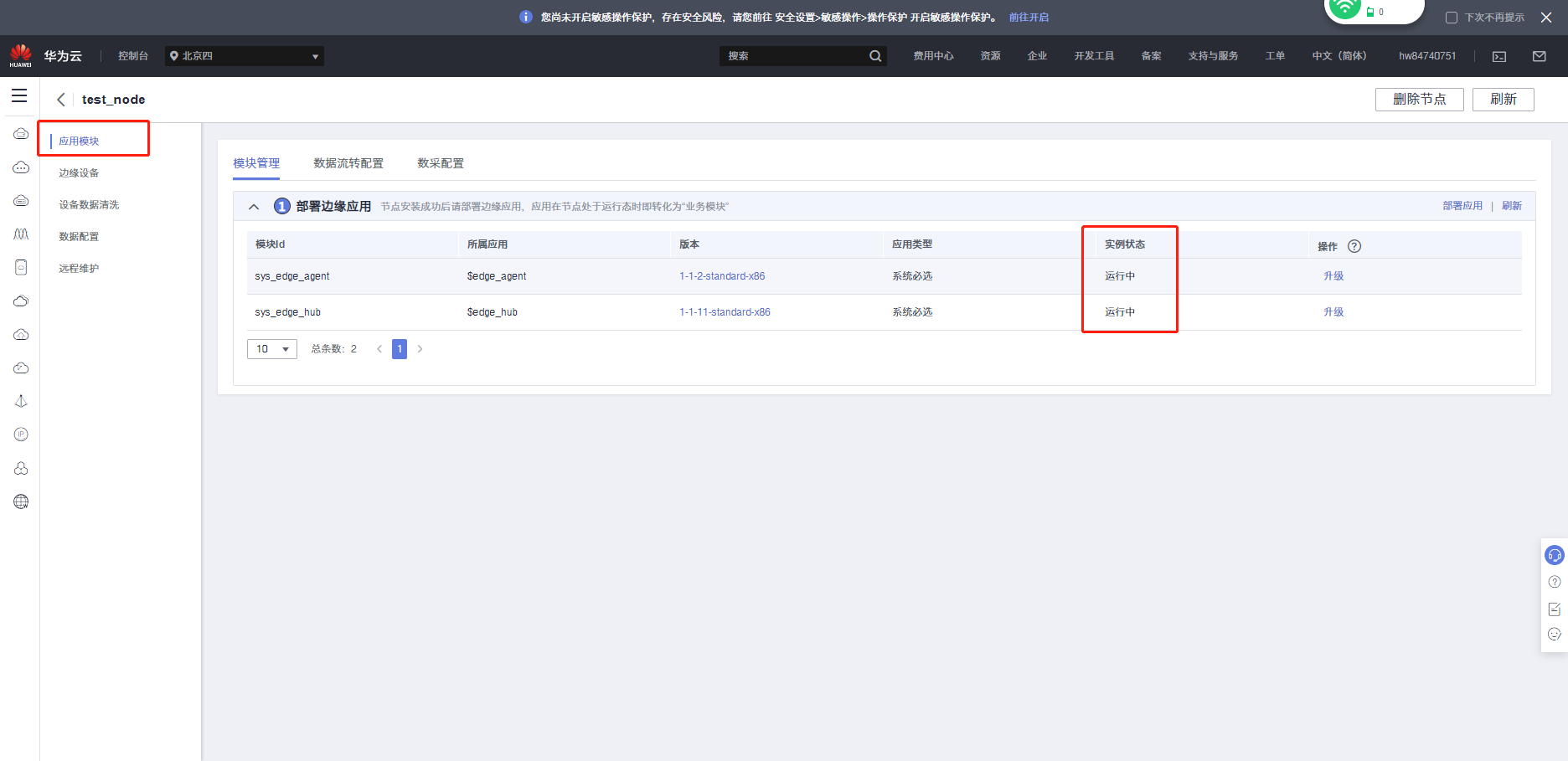The height and width of the screenshot is (761, 1568).
Task: Open the page size dropdown showing 10
Action: [x=272, y=349]
